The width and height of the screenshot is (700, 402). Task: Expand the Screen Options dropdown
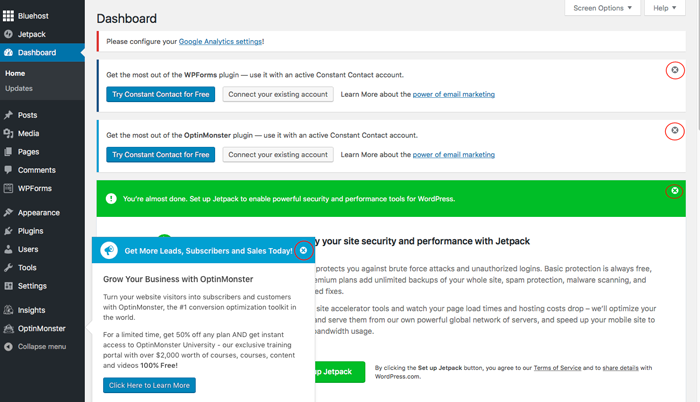[x=603, y=8]
